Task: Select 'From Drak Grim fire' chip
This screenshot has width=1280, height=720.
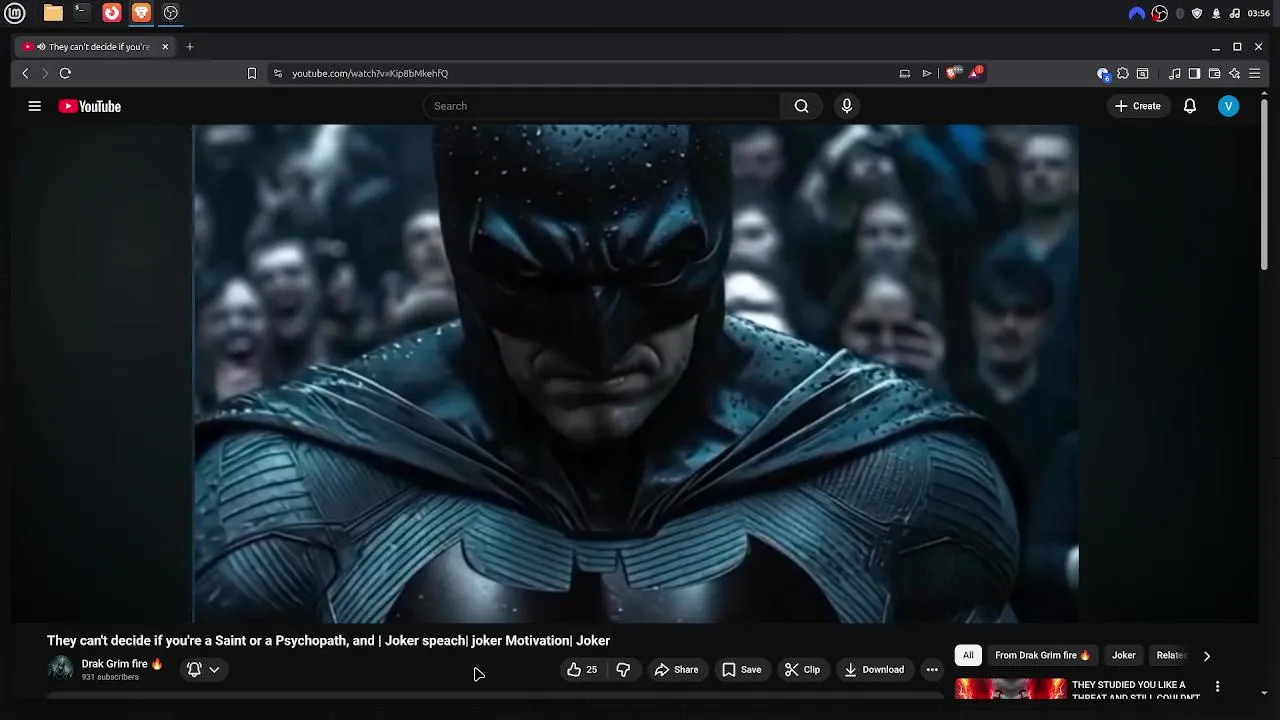Action: (x=1042, y=656)
